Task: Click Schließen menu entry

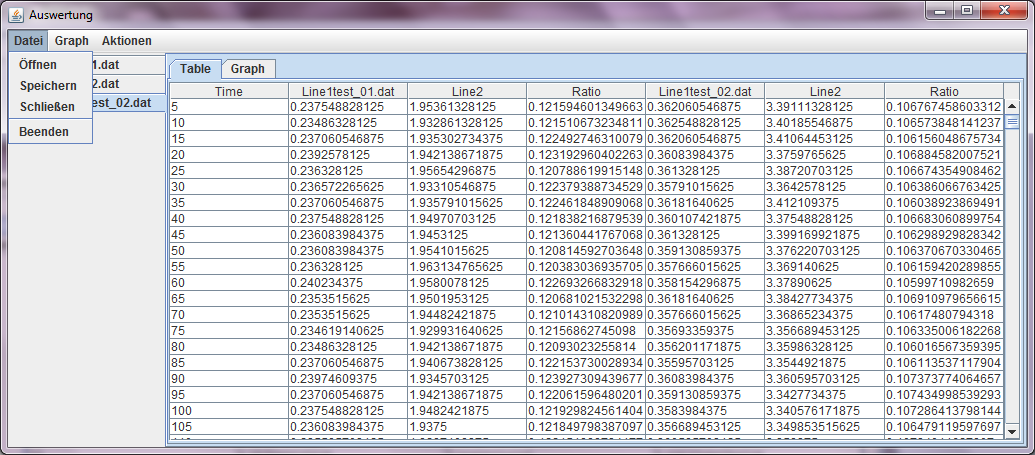Action: point(47,106)
